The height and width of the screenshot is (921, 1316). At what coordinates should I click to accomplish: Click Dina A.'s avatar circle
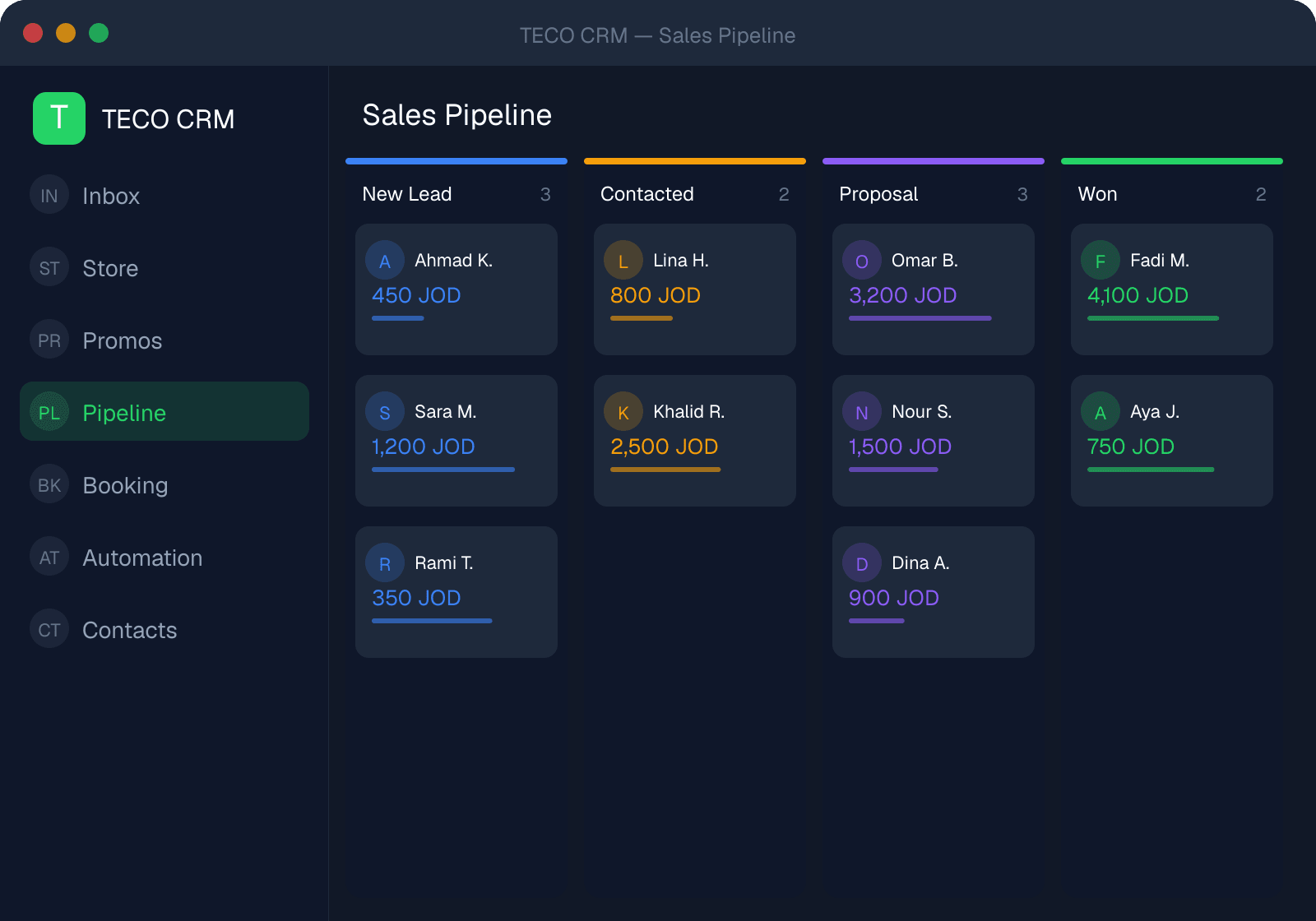pyautogui.click(x=862, y=563)
